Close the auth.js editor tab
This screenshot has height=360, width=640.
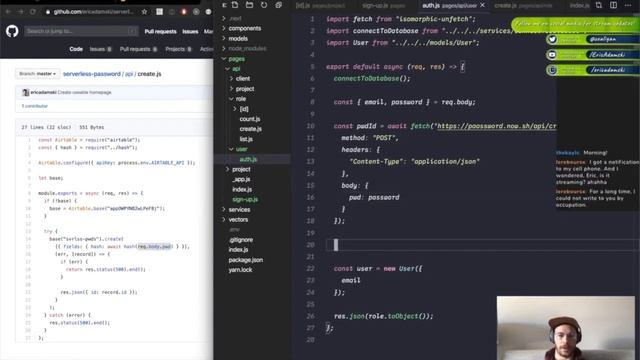tap(482, 5)
